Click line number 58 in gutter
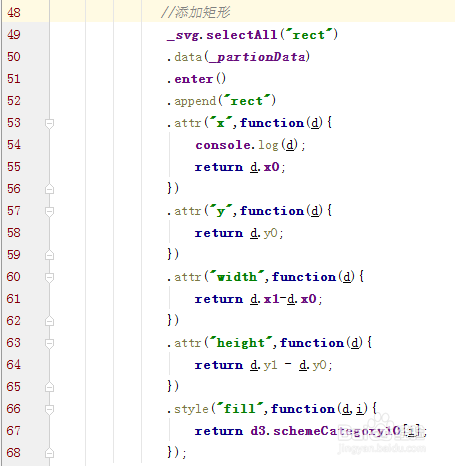Image resolution: width=455 pixels, height=466 pixels. 14,233
